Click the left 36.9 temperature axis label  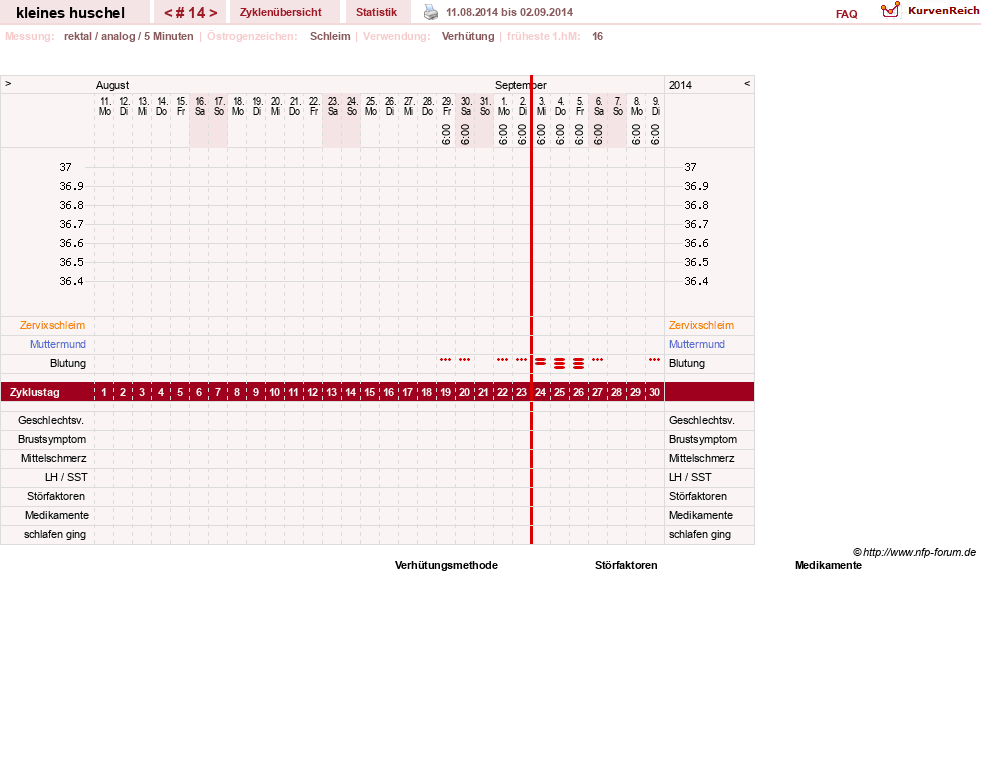point(71,186)
